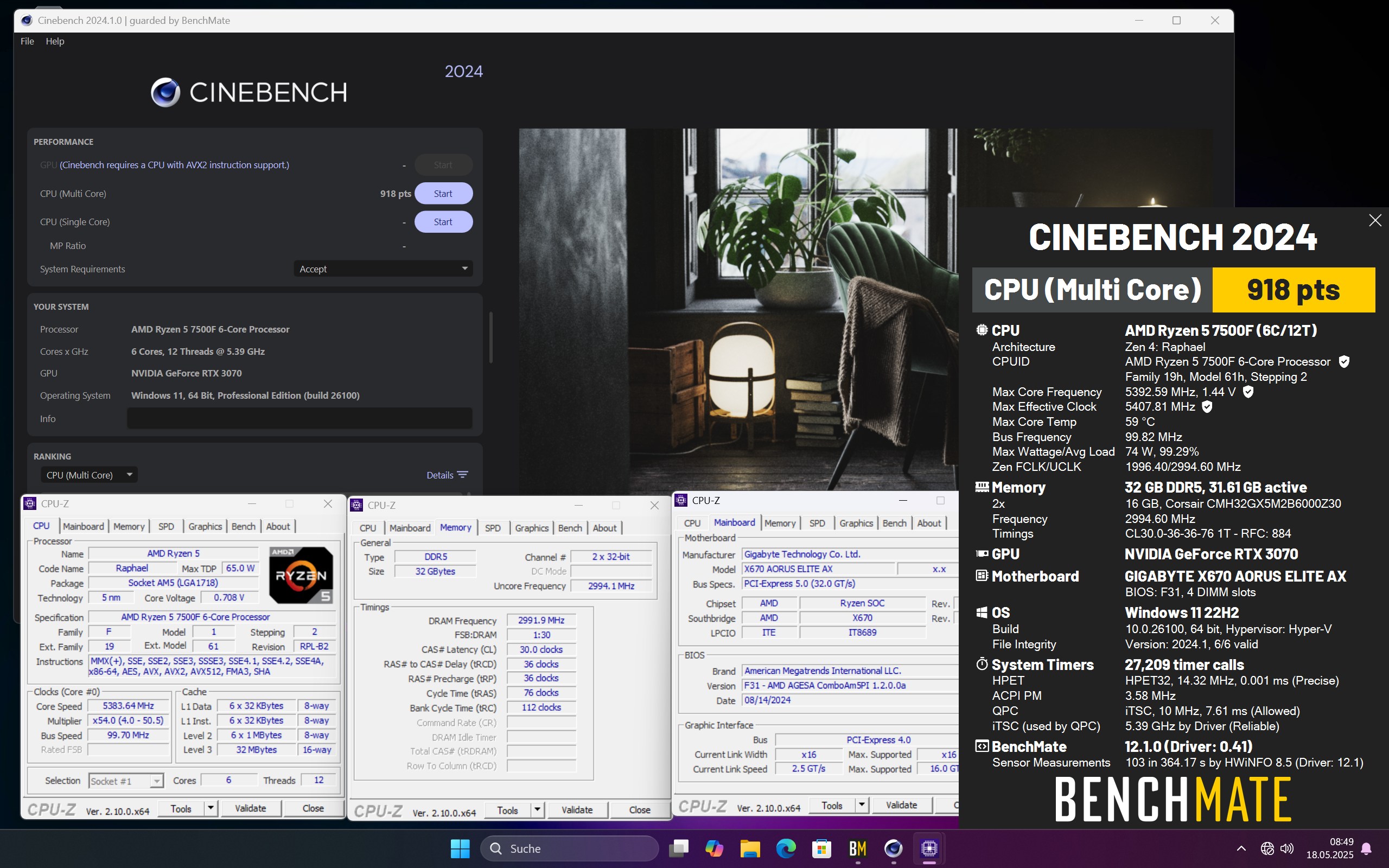Open volume tray icon

[x=1288, y=848]
